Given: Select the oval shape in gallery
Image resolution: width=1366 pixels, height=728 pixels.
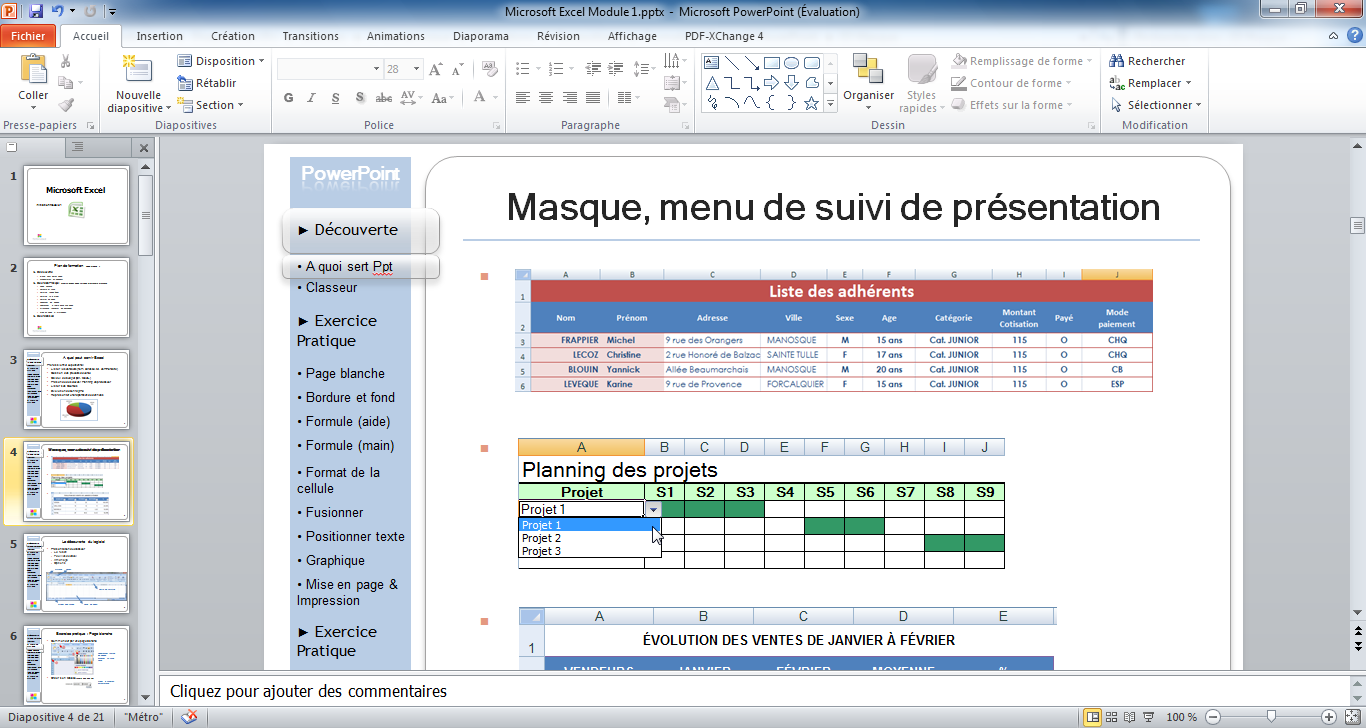Looking at the screenshot, I should [x=791, y=62].
